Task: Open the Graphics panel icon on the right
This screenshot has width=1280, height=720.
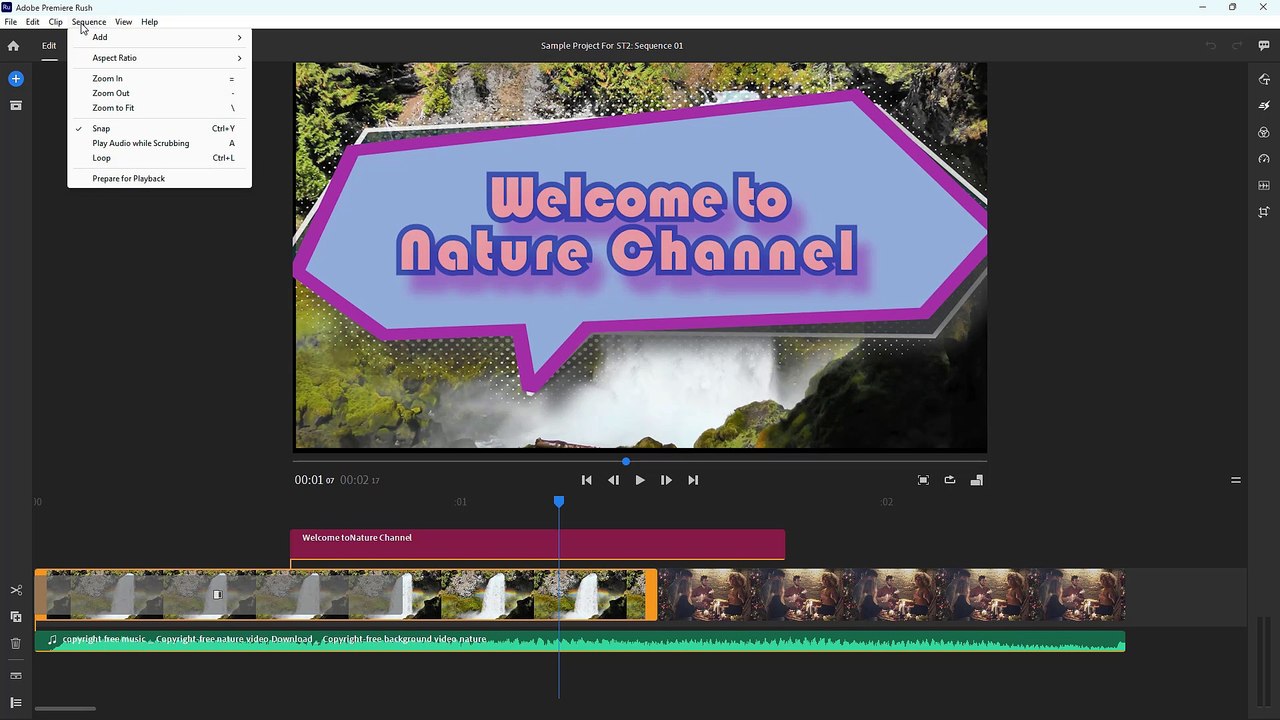Action: [1264, 79]
